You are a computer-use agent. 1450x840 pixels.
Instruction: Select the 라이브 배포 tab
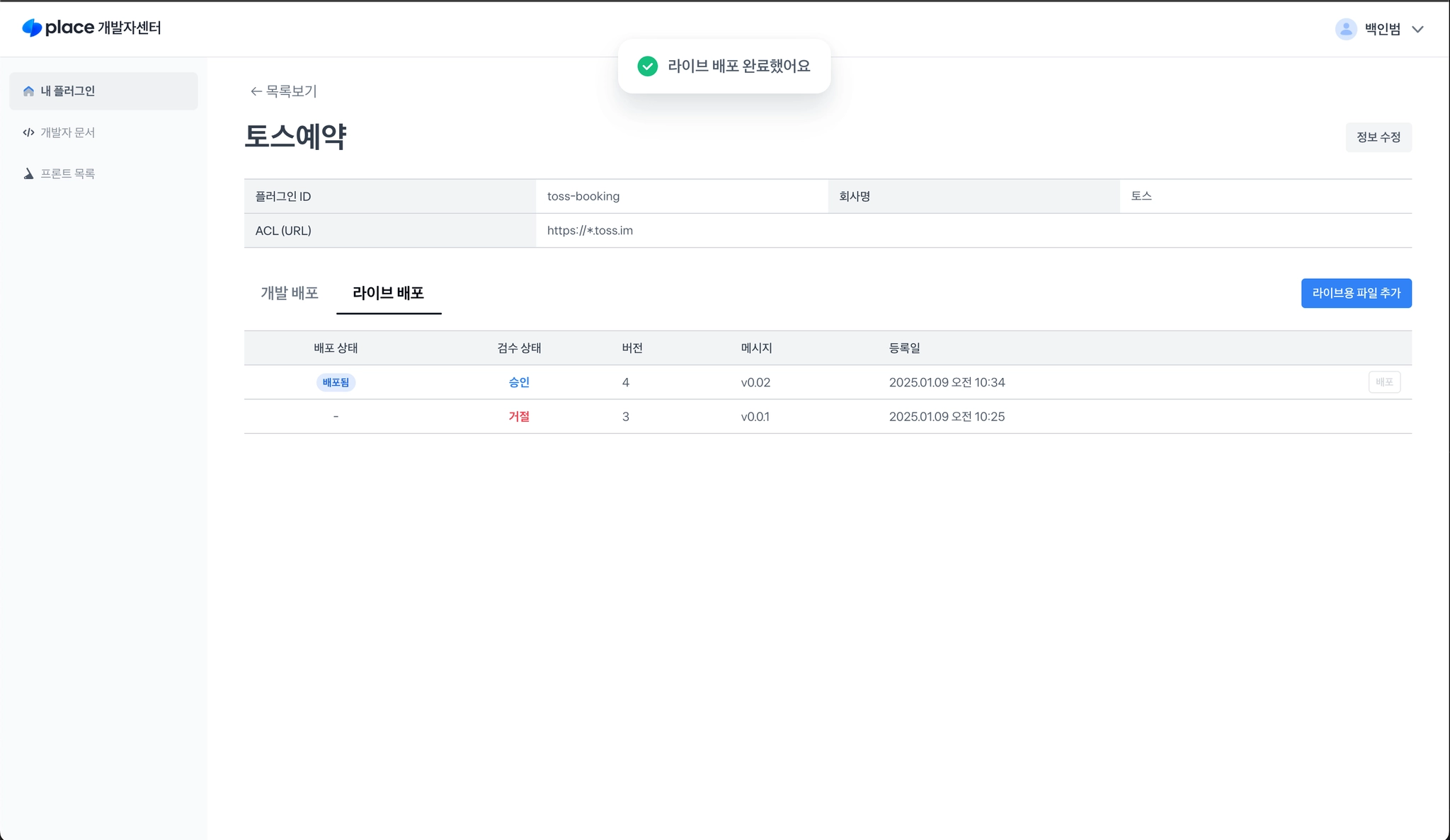click(388, 293)
